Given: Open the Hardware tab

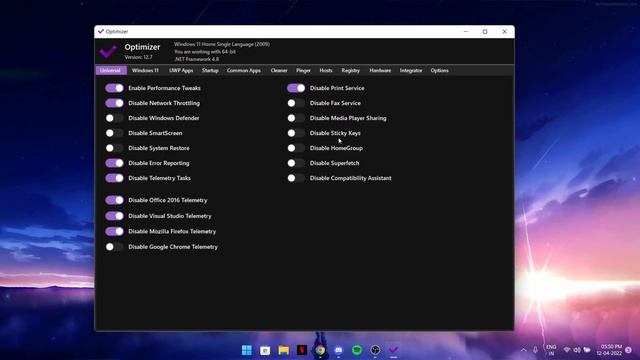Looking at the screenshot, I should point(380,70).
